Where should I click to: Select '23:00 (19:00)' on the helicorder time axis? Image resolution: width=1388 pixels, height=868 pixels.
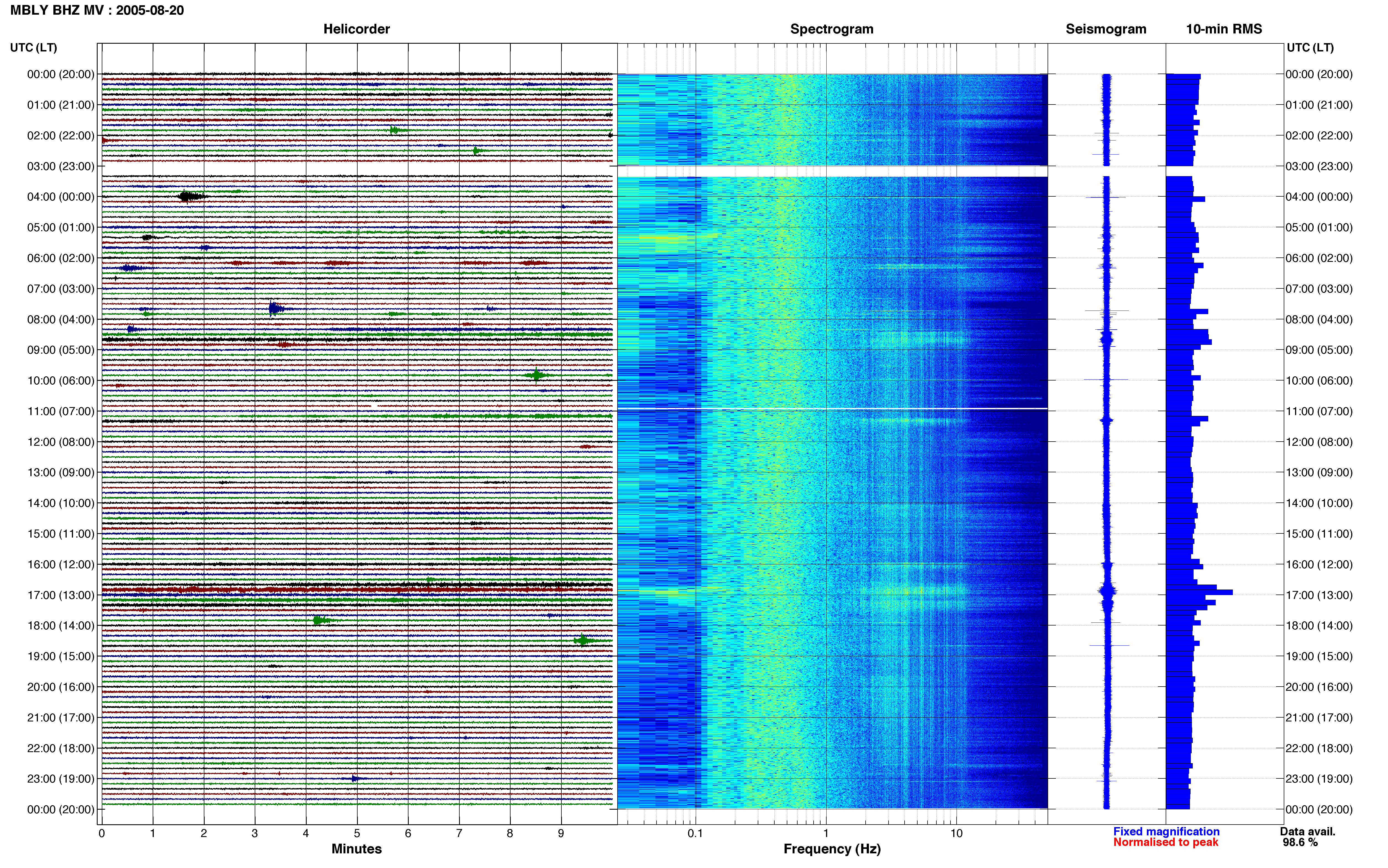61,779
